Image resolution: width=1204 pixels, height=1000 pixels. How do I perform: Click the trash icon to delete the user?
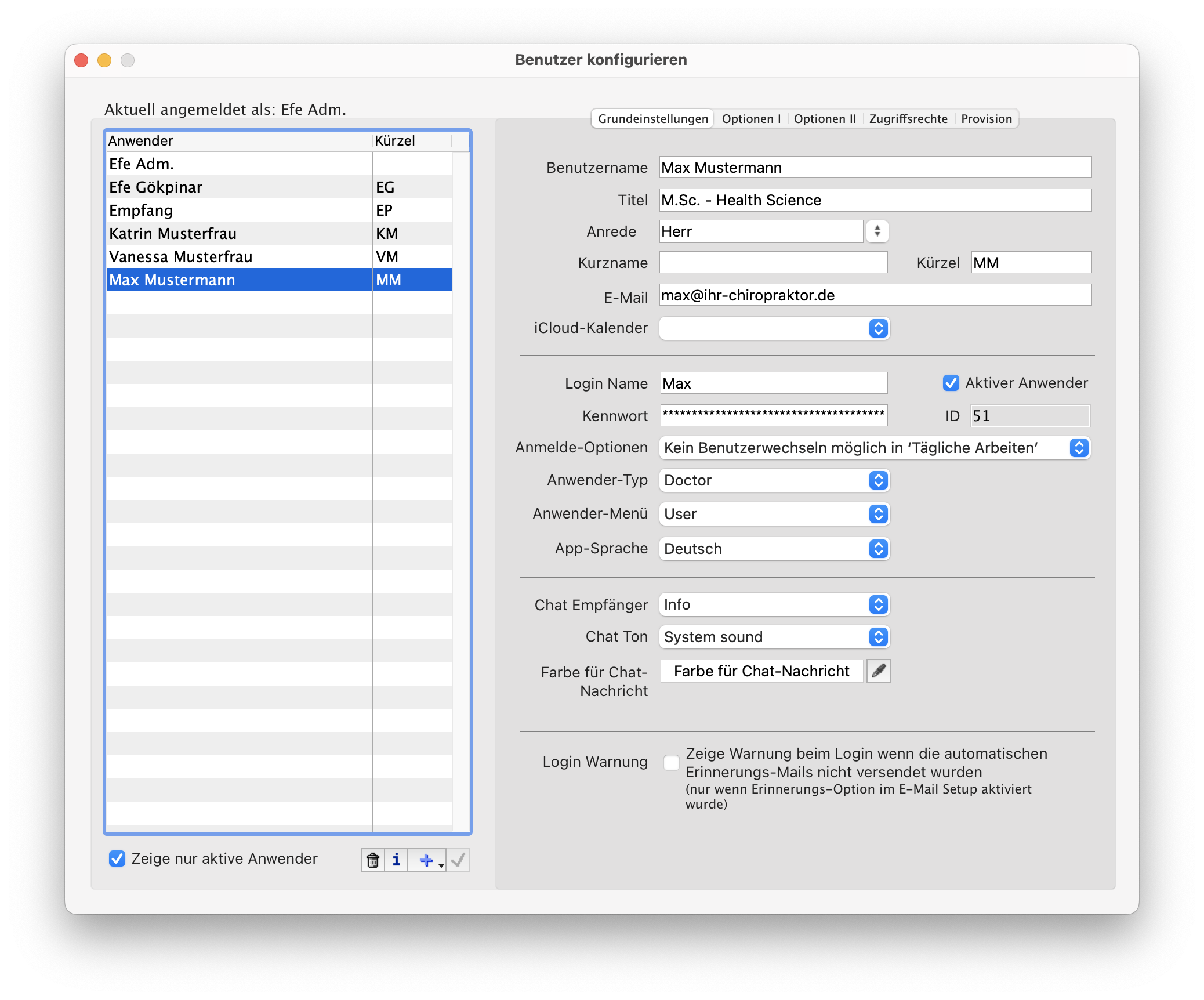[373, 860]
